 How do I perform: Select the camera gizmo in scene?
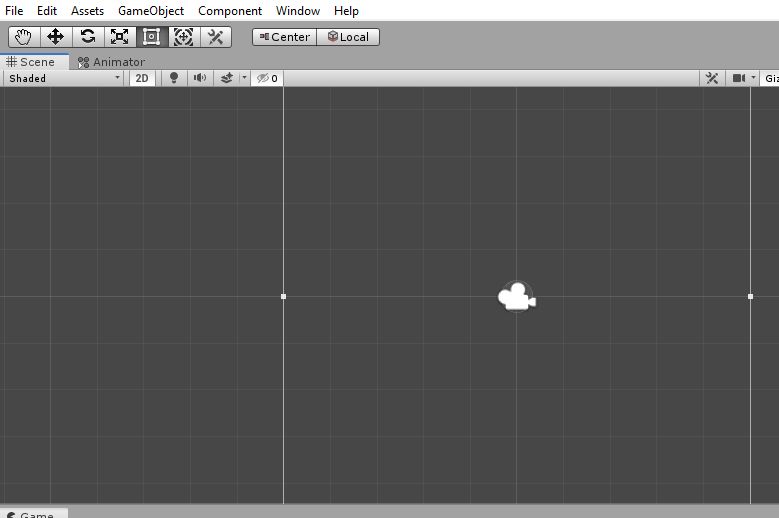click(517, 296)
